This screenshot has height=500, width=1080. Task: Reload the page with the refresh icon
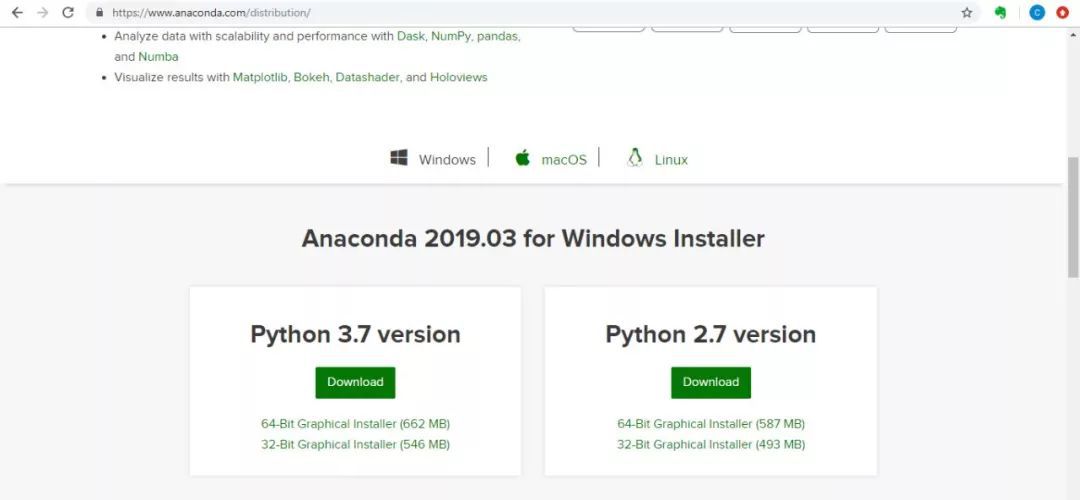pos(68,12)
